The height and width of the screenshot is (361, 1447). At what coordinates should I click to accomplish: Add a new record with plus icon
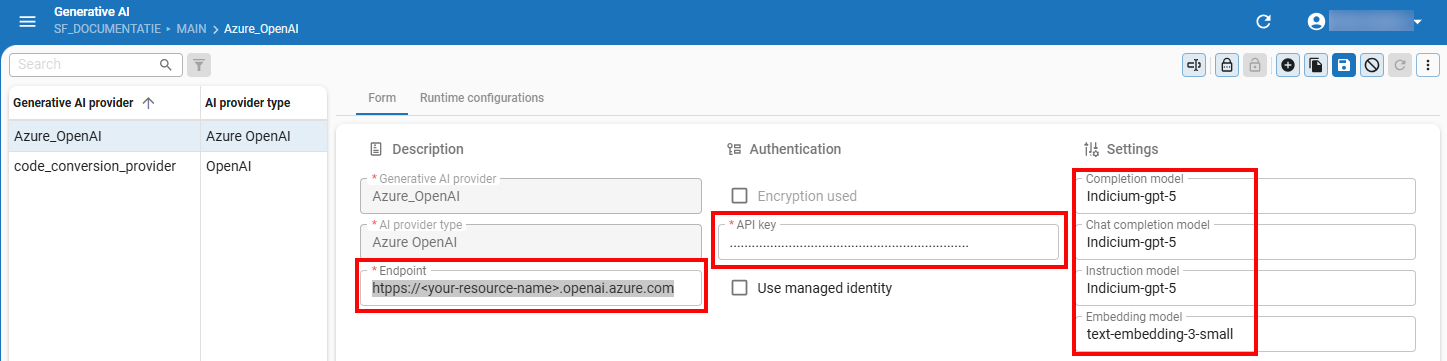click(x=1288, y=65)
